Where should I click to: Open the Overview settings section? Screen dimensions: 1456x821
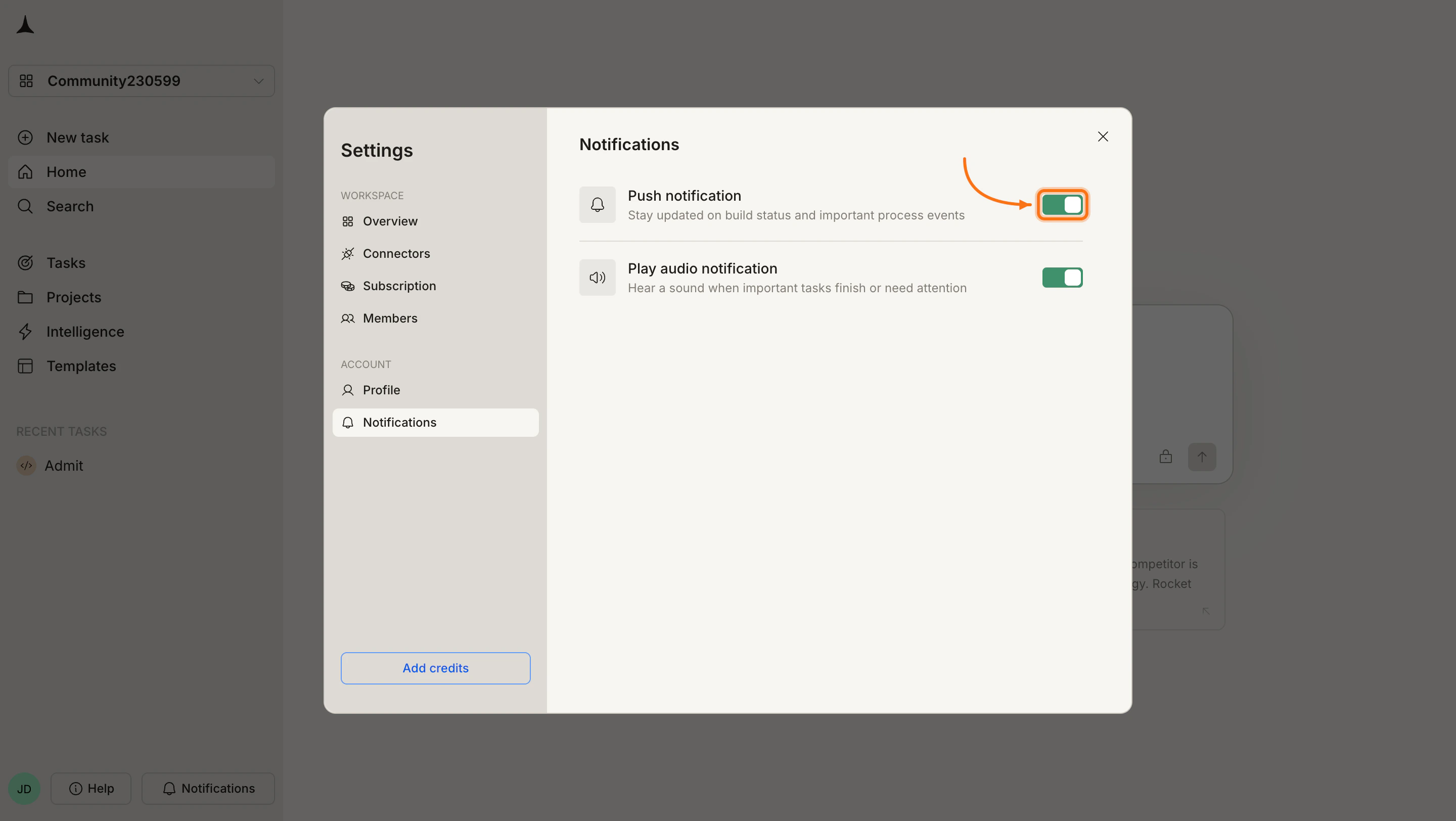pyautogui.click(x=435, y=221)
